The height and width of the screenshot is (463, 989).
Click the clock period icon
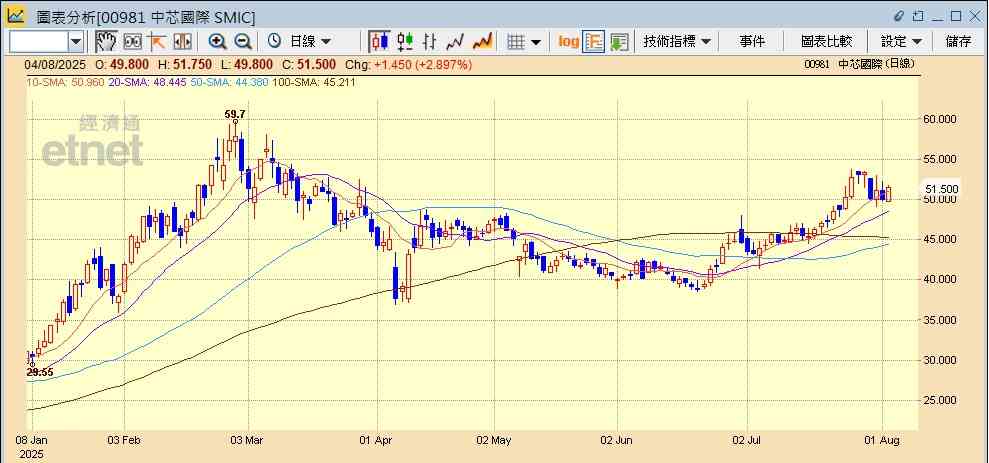tap(274, 41)
